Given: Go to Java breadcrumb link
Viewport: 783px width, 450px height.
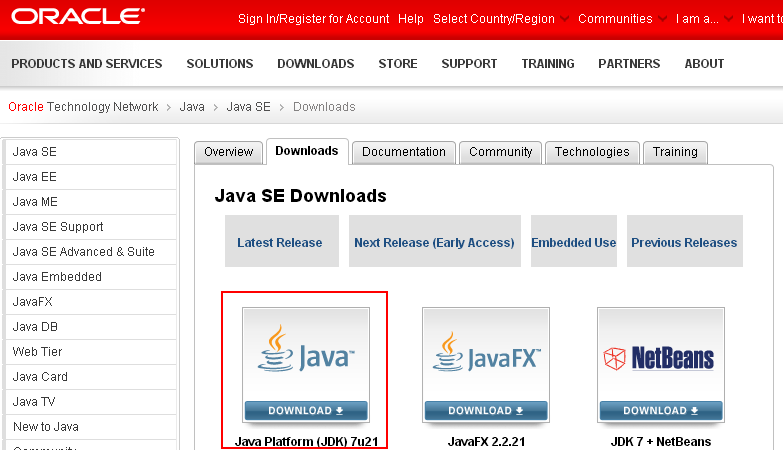Looking at the screenshot, I should 192,107.
